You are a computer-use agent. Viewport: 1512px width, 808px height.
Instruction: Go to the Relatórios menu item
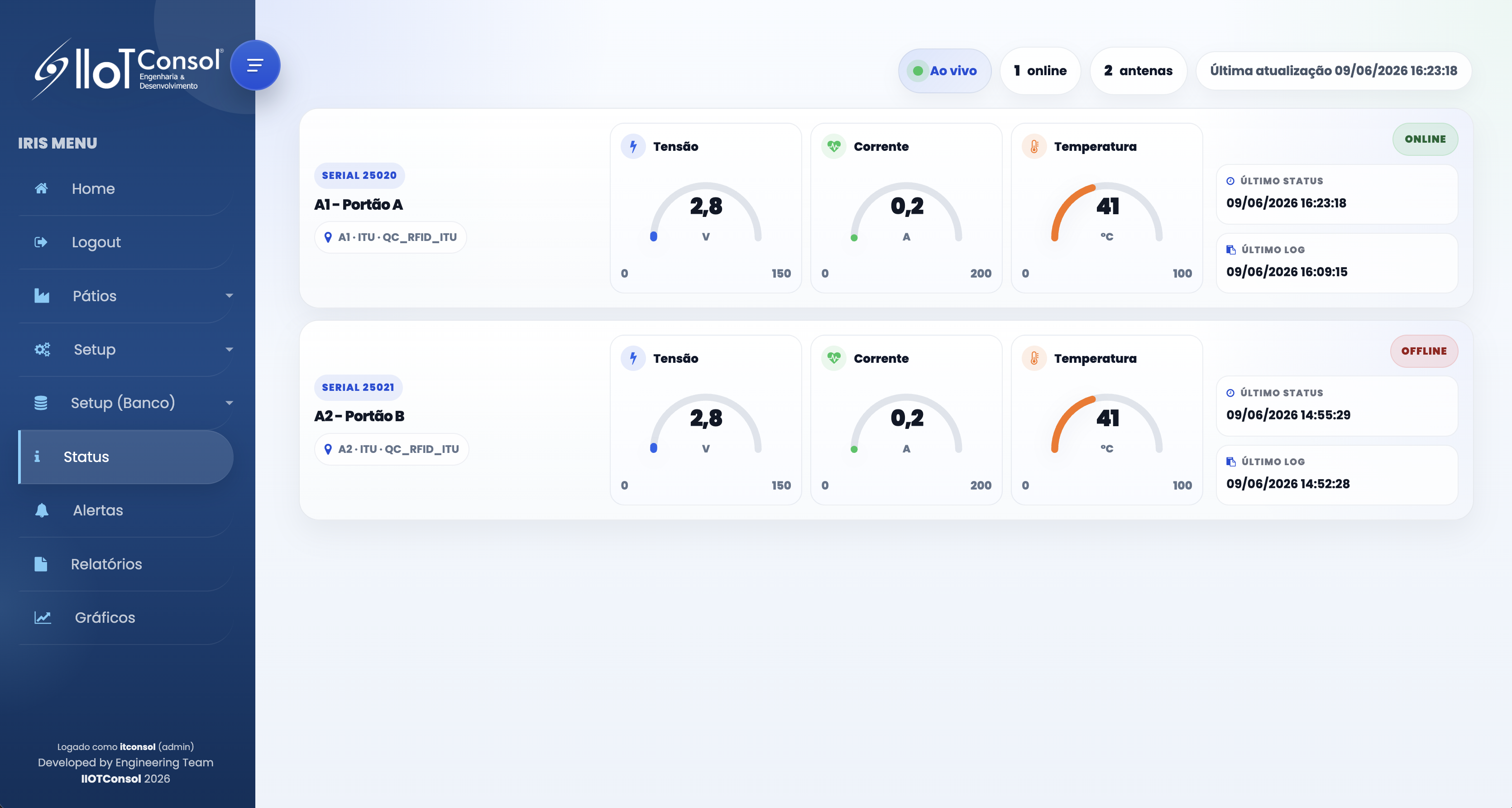(125, 564)
